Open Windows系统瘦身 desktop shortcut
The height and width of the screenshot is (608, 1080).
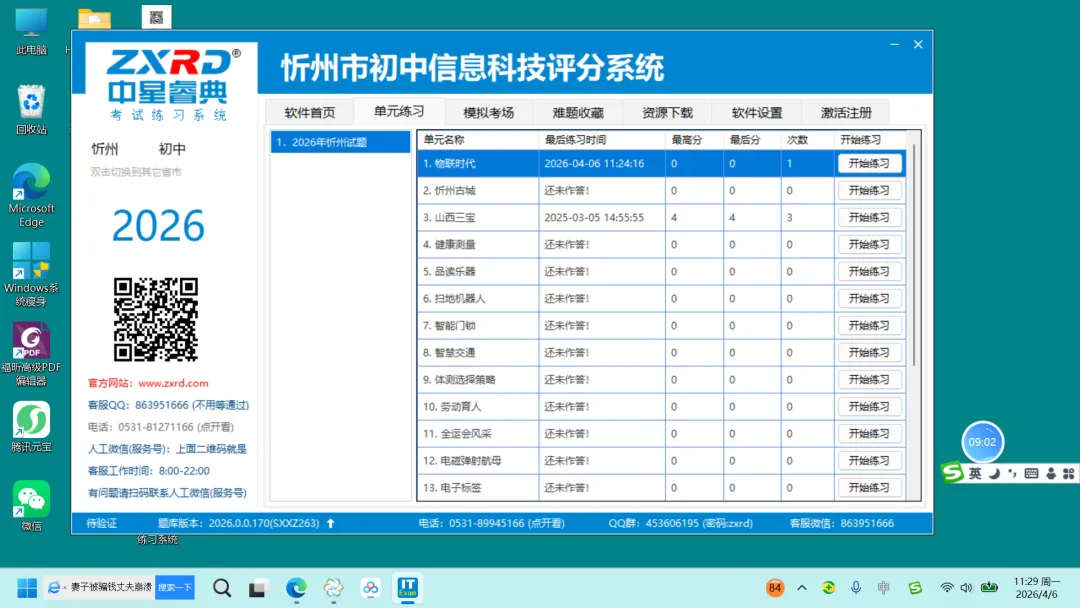tap(31, 275)
